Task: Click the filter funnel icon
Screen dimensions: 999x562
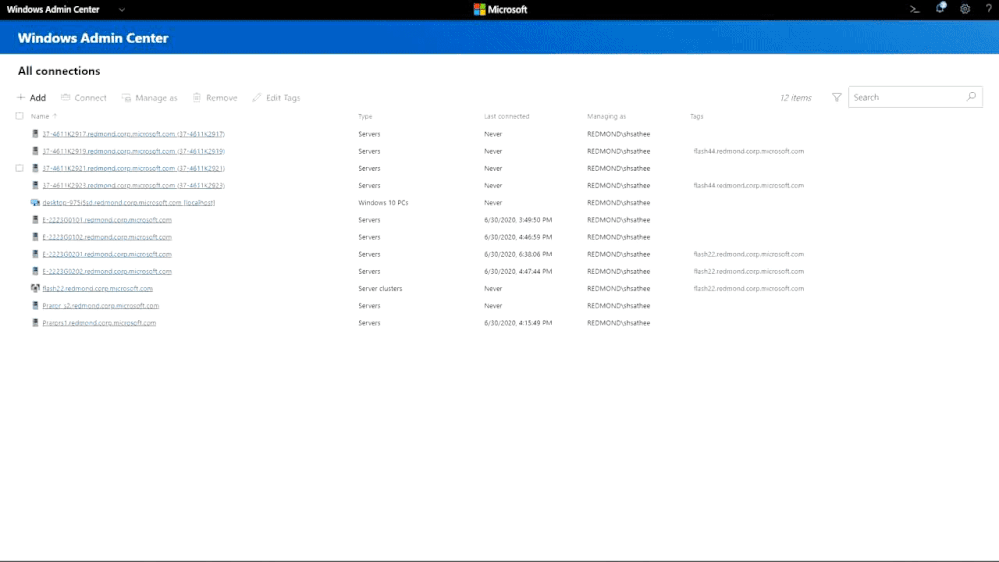Action: coord(837,97)
